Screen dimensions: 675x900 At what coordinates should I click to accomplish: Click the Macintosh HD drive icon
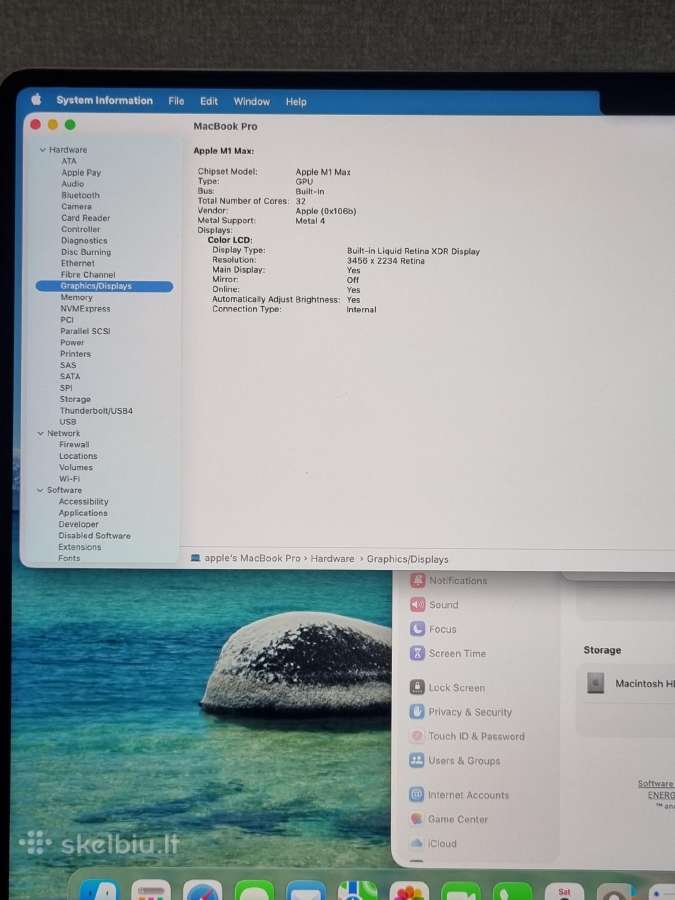click(x=595, y=683)
